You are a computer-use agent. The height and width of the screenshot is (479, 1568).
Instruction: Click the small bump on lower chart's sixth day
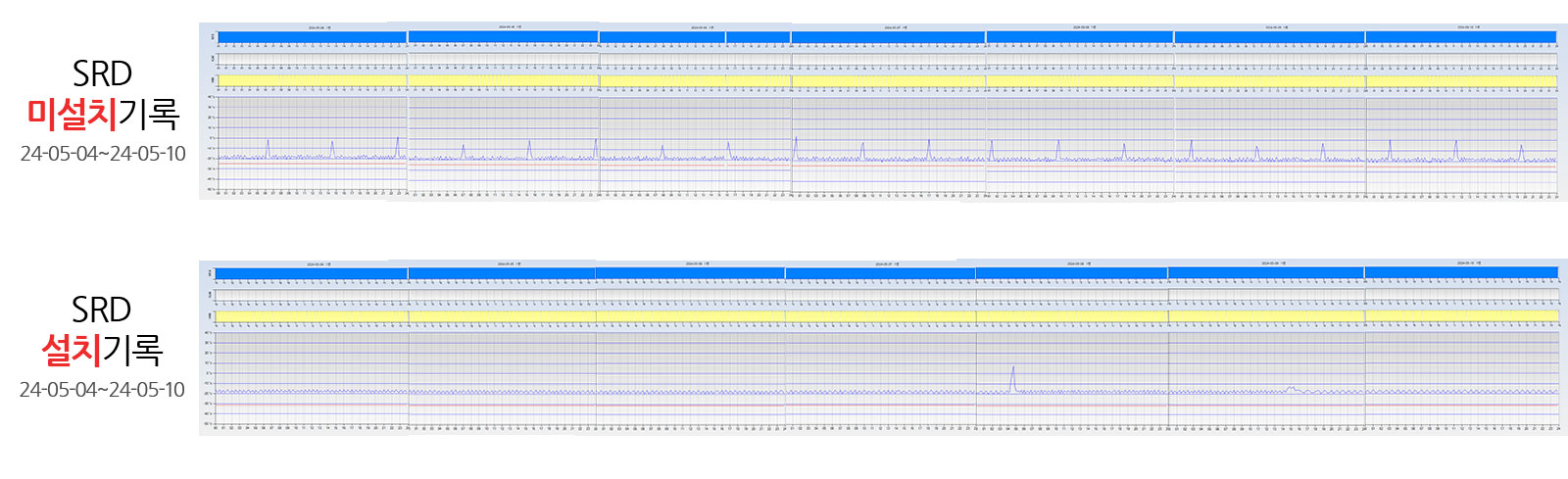point(1292,388)
